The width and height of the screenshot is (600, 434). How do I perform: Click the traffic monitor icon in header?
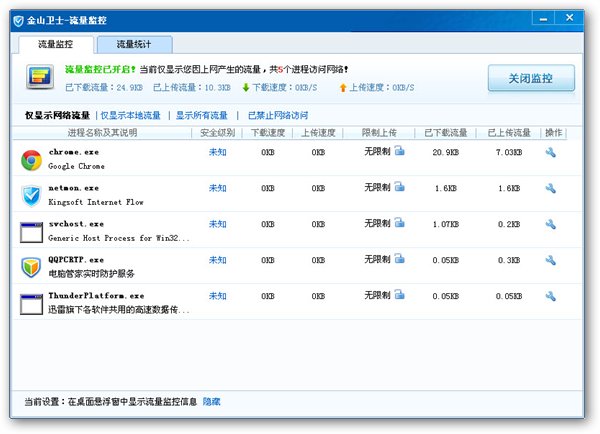[40, 77]
